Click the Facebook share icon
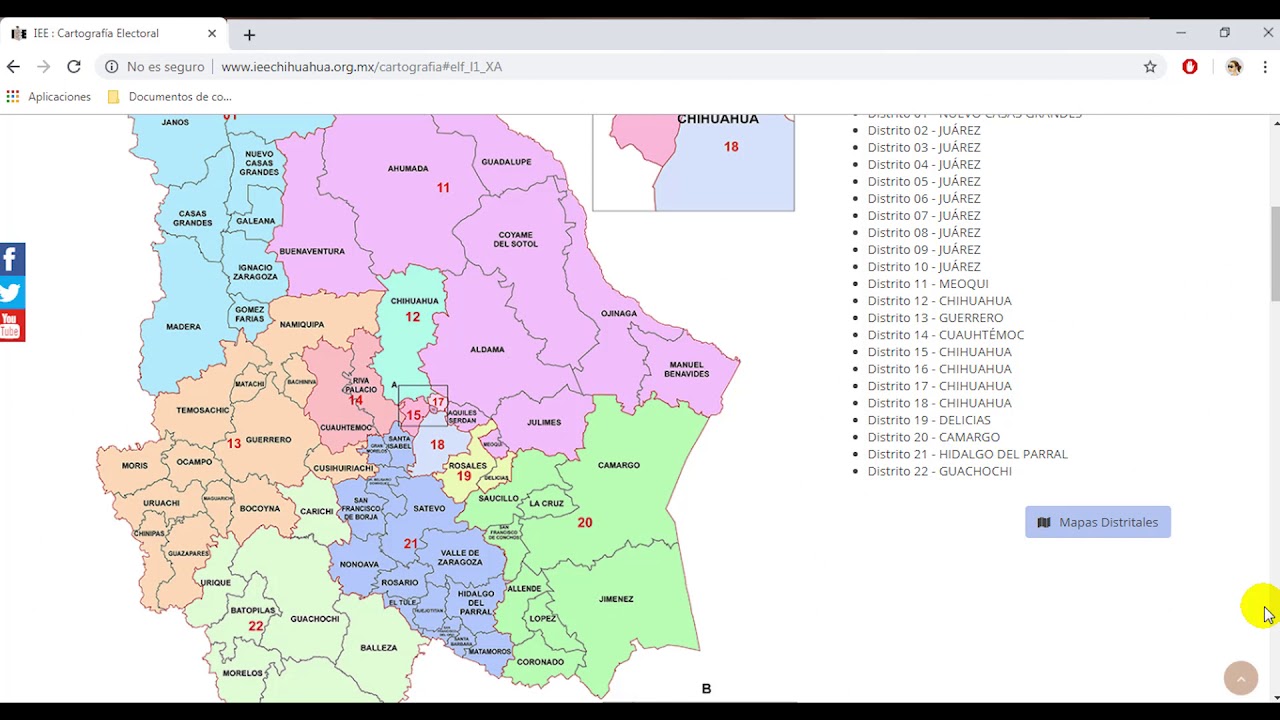The height and width of the screenshot is (720, 1280). pos(12,260)
